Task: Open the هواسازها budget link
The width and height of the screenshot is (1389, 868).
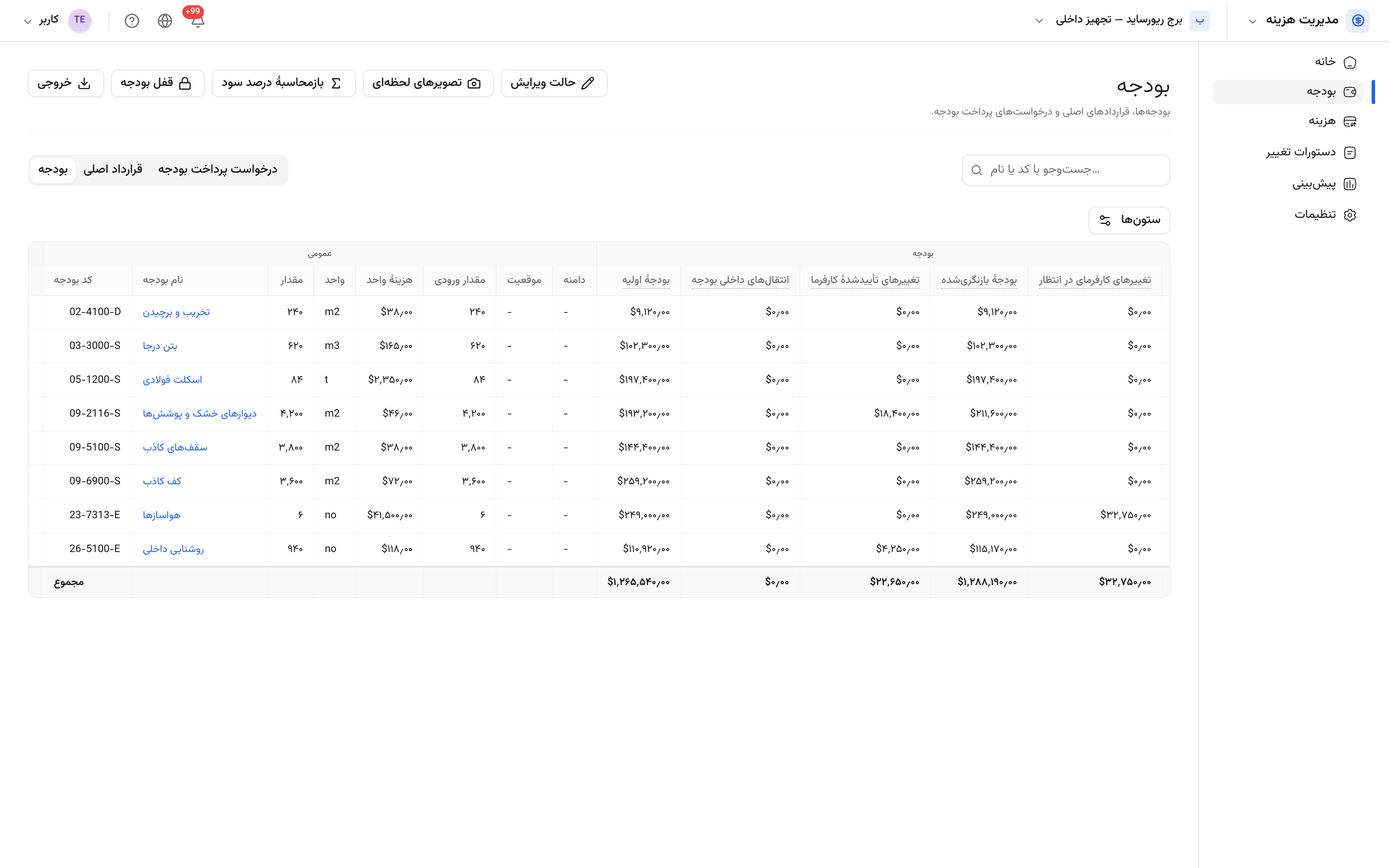Action: [x=161, y=516]
